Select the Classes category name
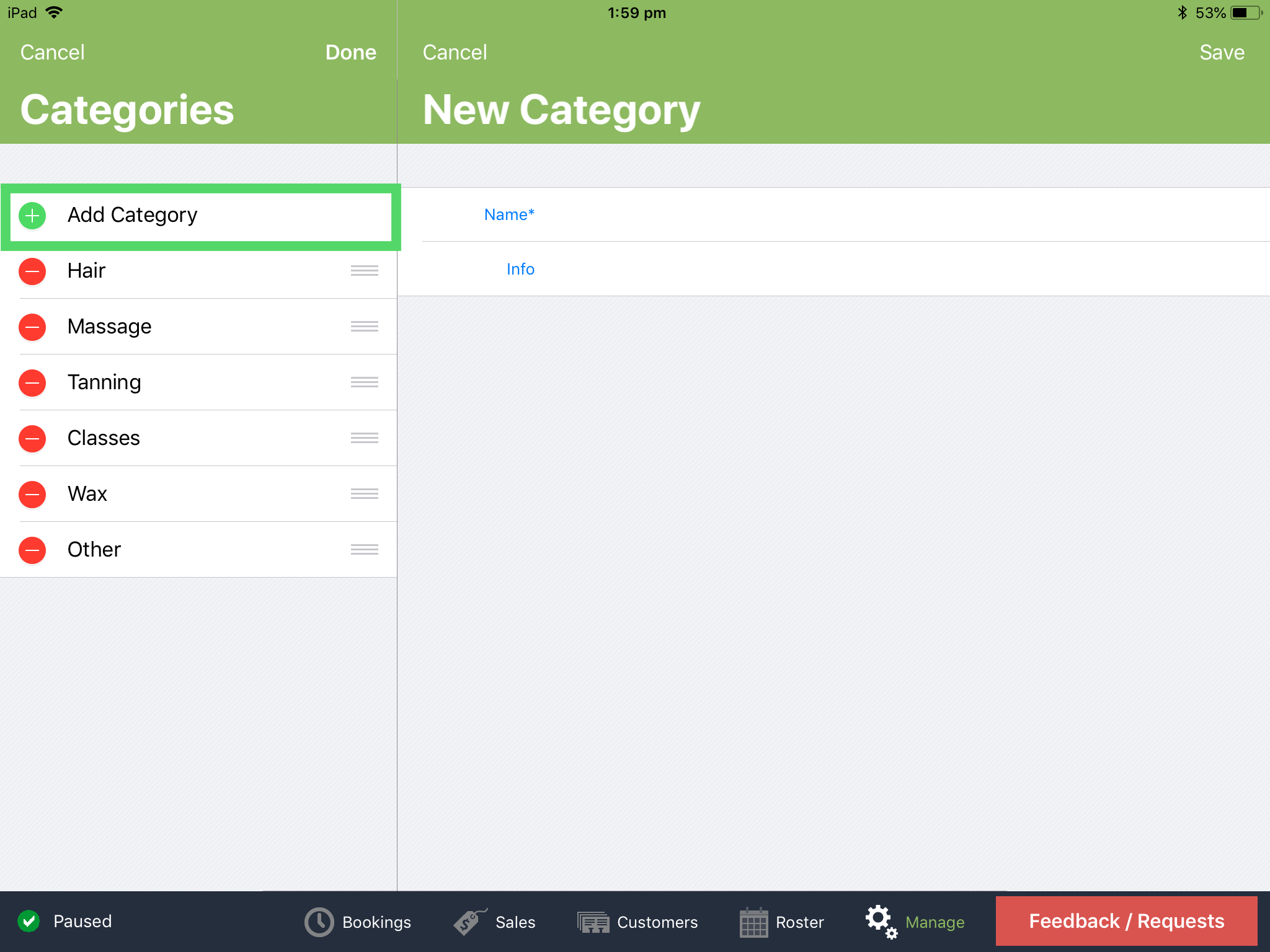 104,438
